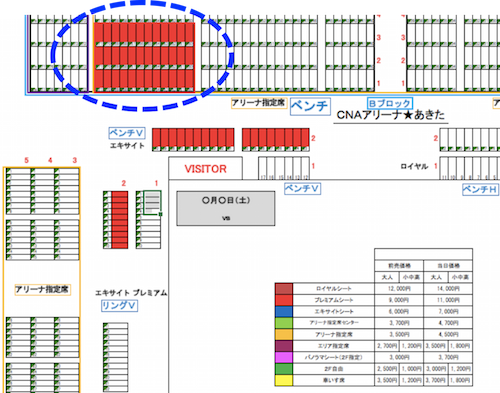500x393 pixels.
Task: Select the エリア指定席 name cell
Action: pos(334,346)
